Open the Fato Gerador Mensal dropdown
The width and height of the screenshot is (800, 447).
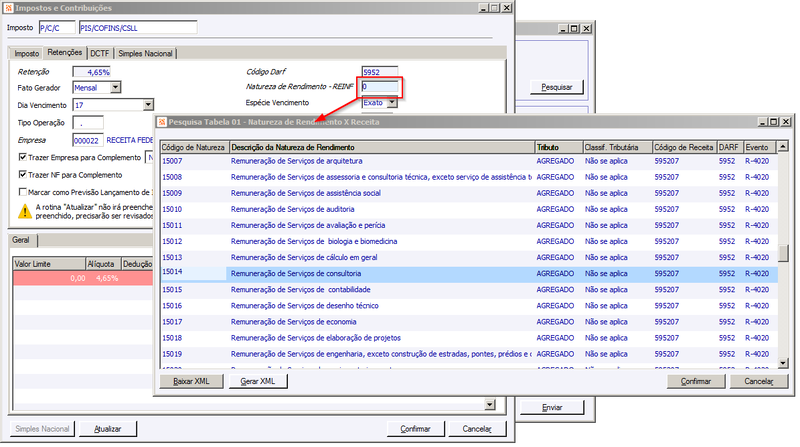point(115,87)
